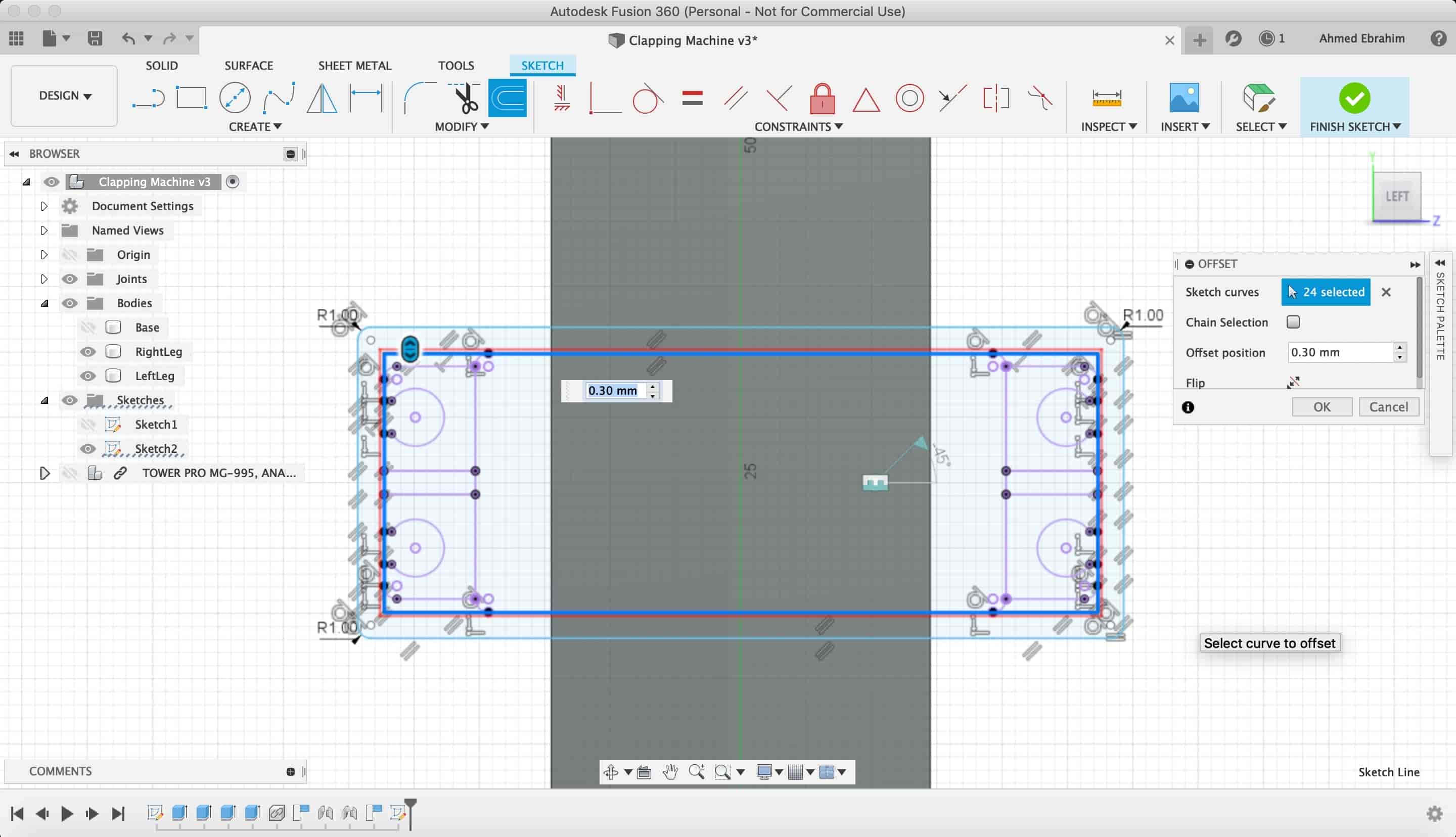The width and height of the screenshot is (1456, 837).
Task: Click Cancel to dismiss offset dialog
Action: pyautogui.click(x=1389, y=406)
